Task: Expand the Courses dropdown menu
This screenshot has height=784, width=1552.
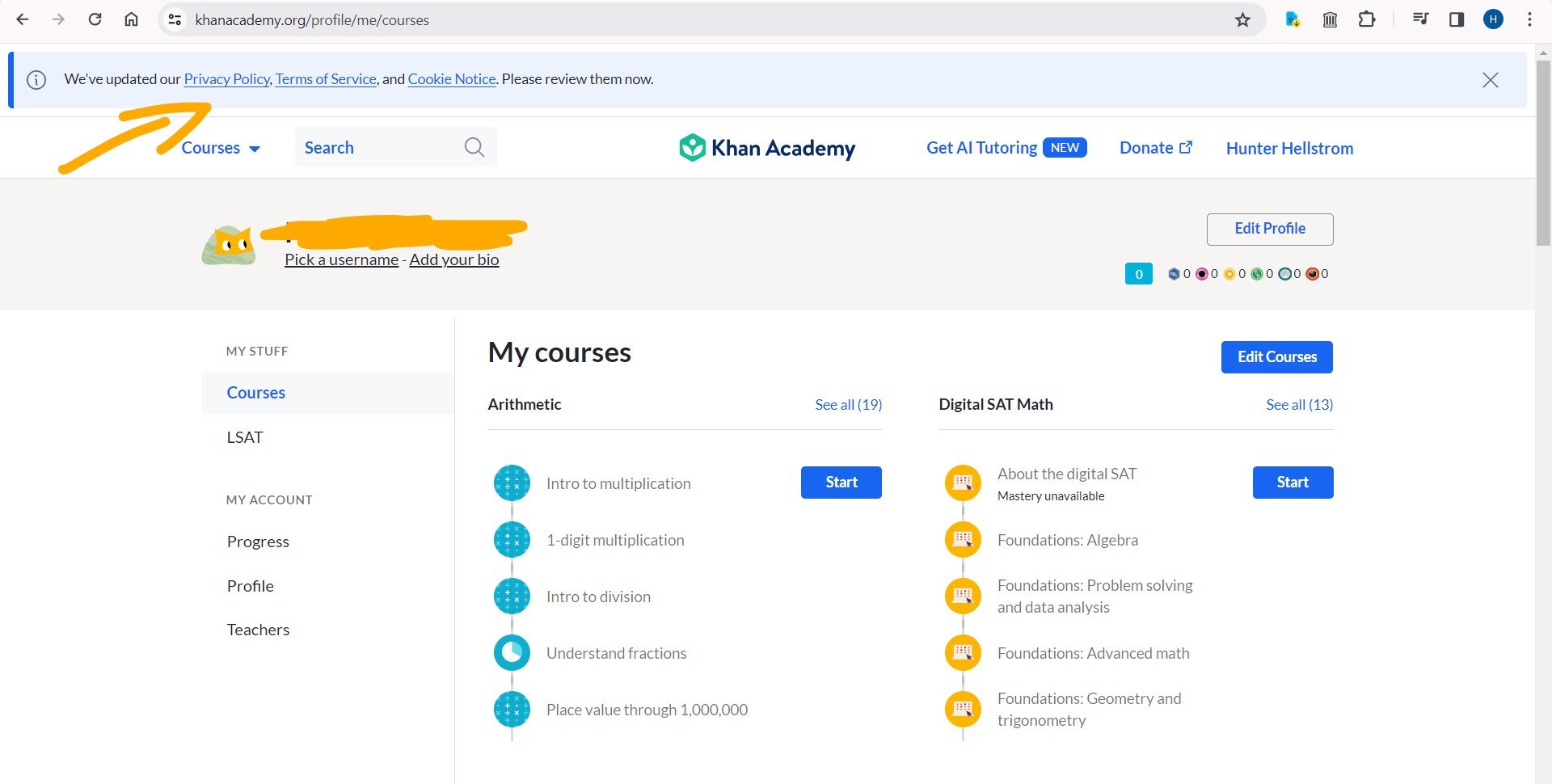Action: point(218,147)
